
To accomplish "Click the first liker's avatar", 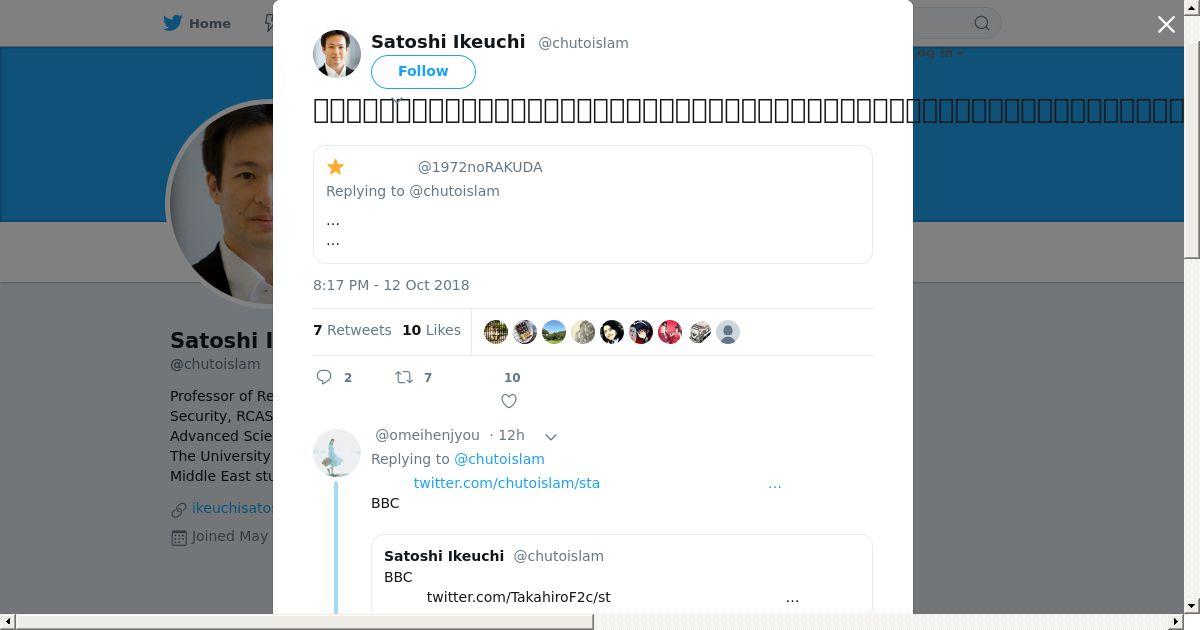I will pos(496,332).
